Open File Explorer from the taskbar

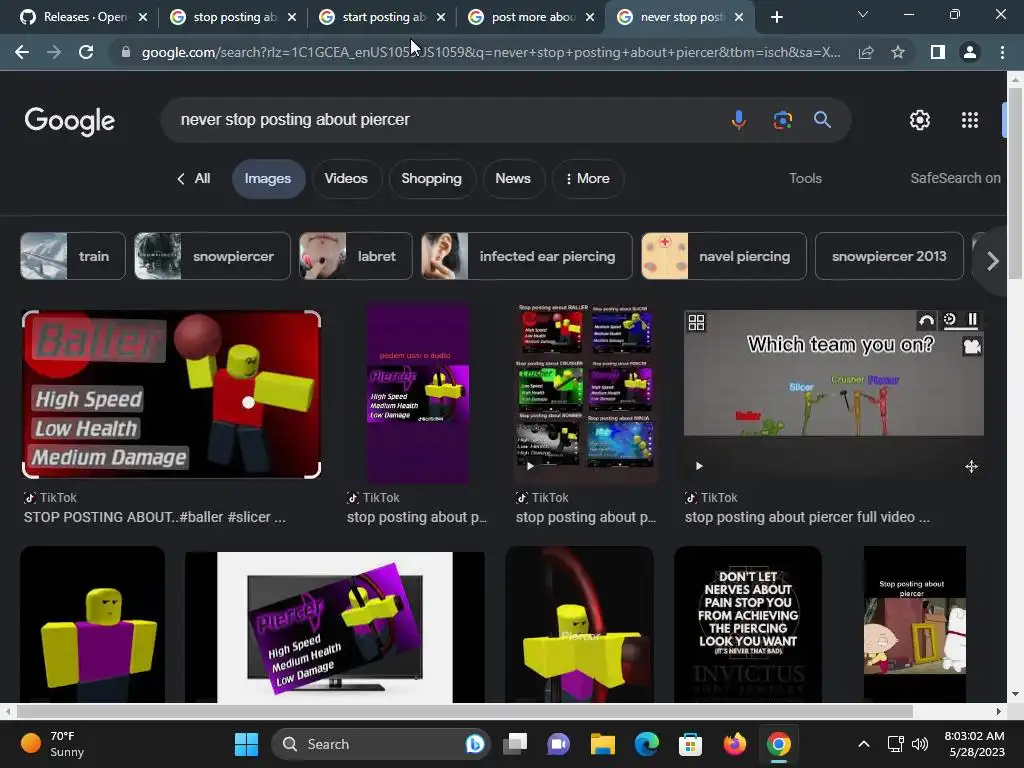point(603,744)
